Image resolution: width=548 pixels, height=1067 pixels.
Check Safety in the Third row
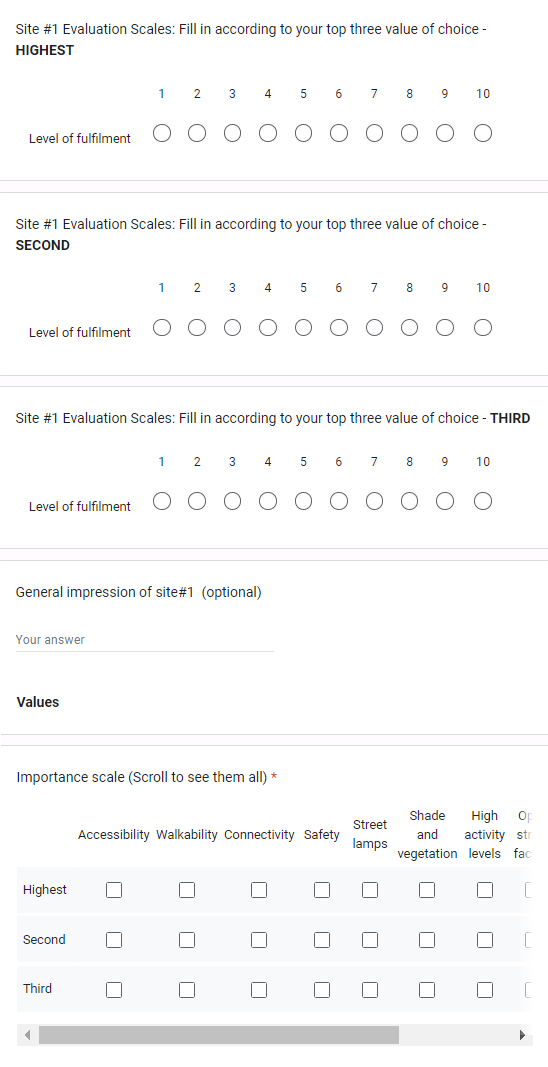(321, 989)
